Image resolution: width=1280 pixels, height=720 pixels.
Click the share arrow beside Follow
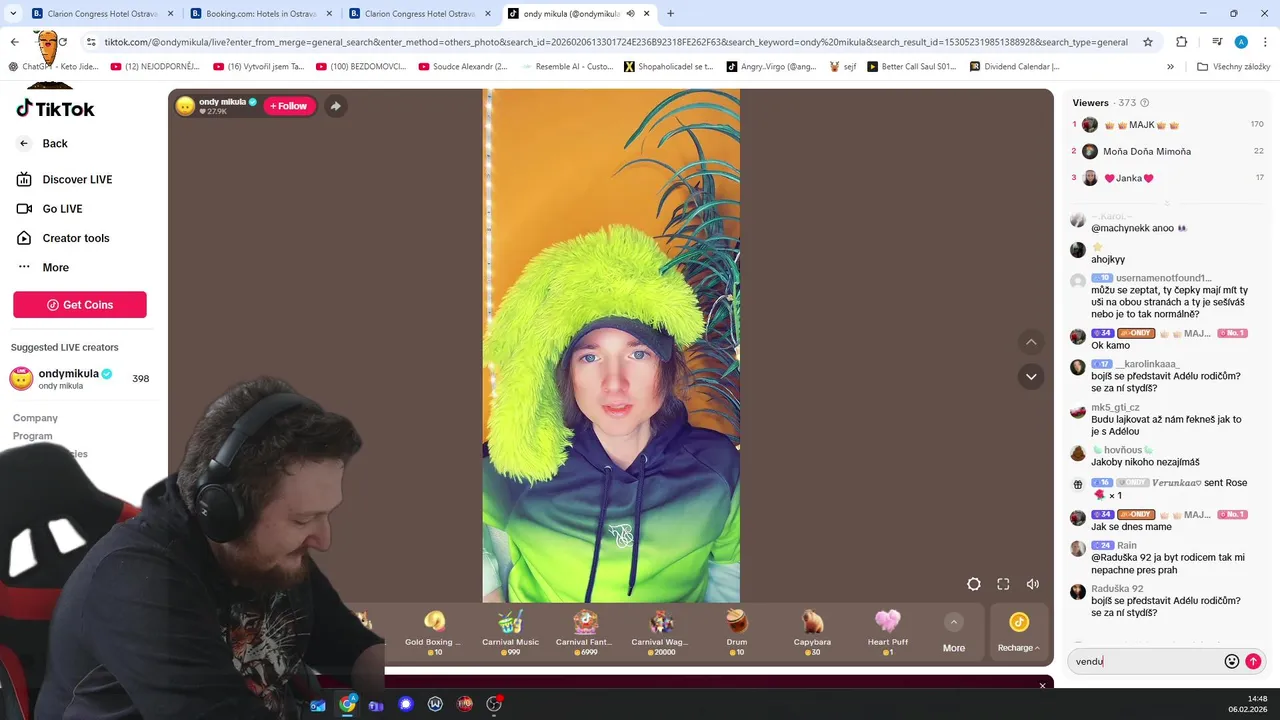coord(335,106)
